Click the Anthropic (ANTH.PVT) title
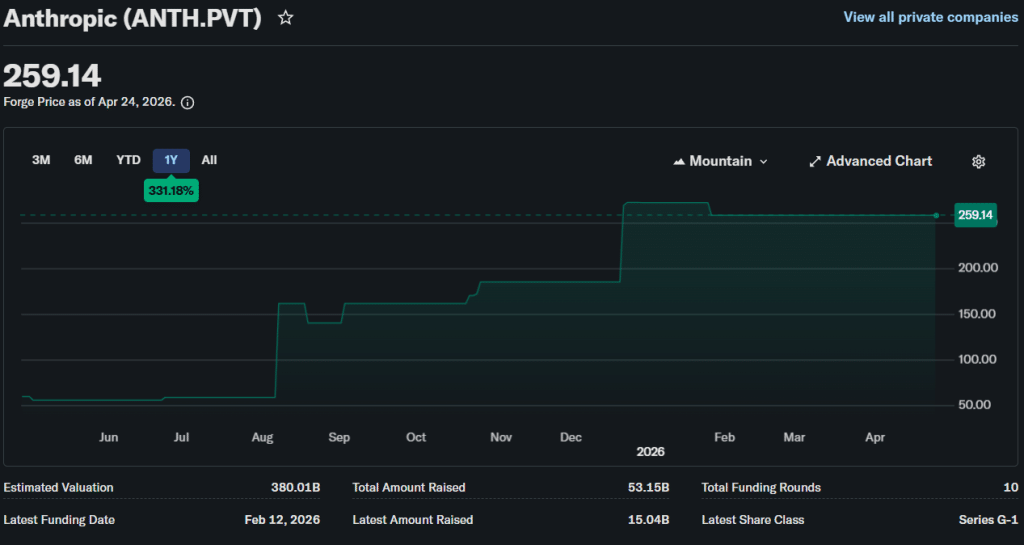This screenshot has height=545, width=1024. pyautogui.click(x=133, y=18)
